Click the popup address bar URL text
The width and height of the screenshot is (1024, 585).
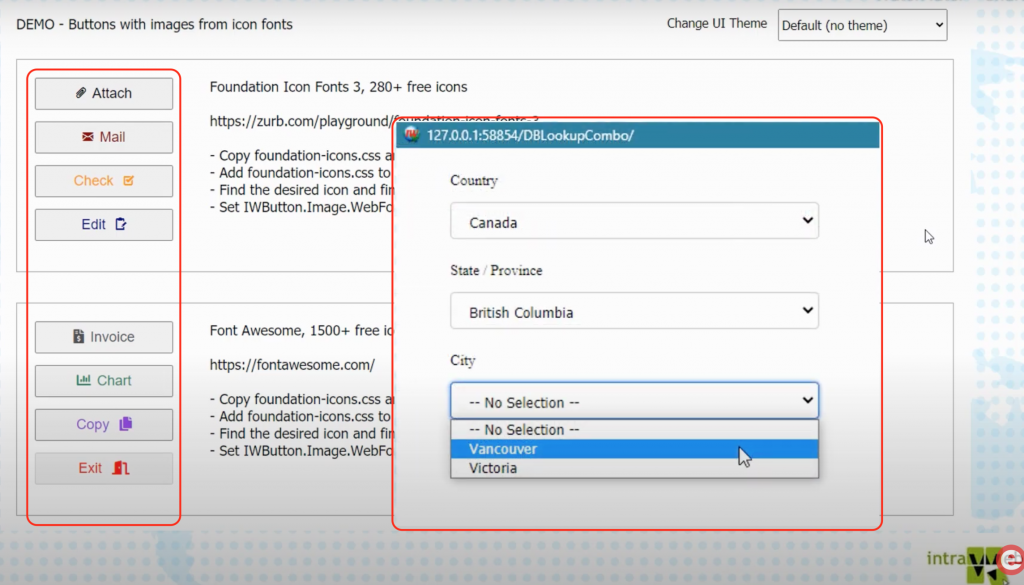(x=530, y=135)
